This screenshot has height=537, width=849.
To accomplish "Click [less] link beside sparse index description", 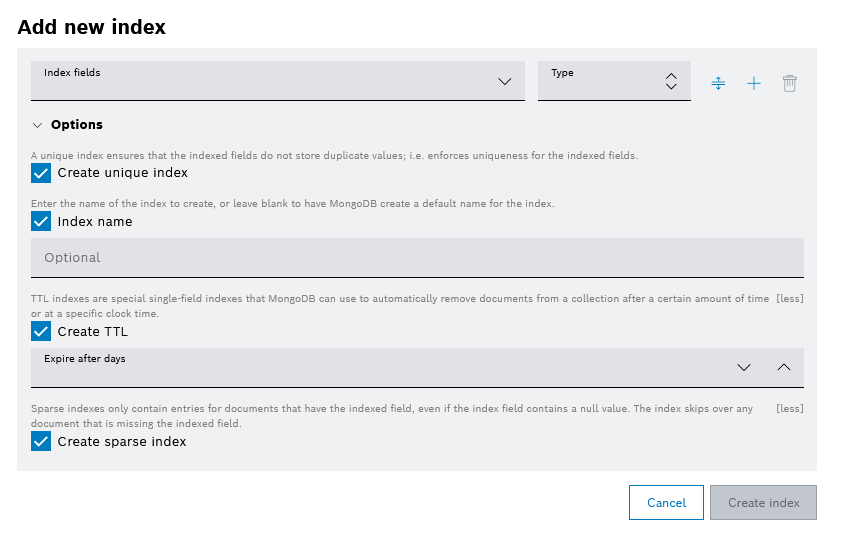I will (790, 408).
